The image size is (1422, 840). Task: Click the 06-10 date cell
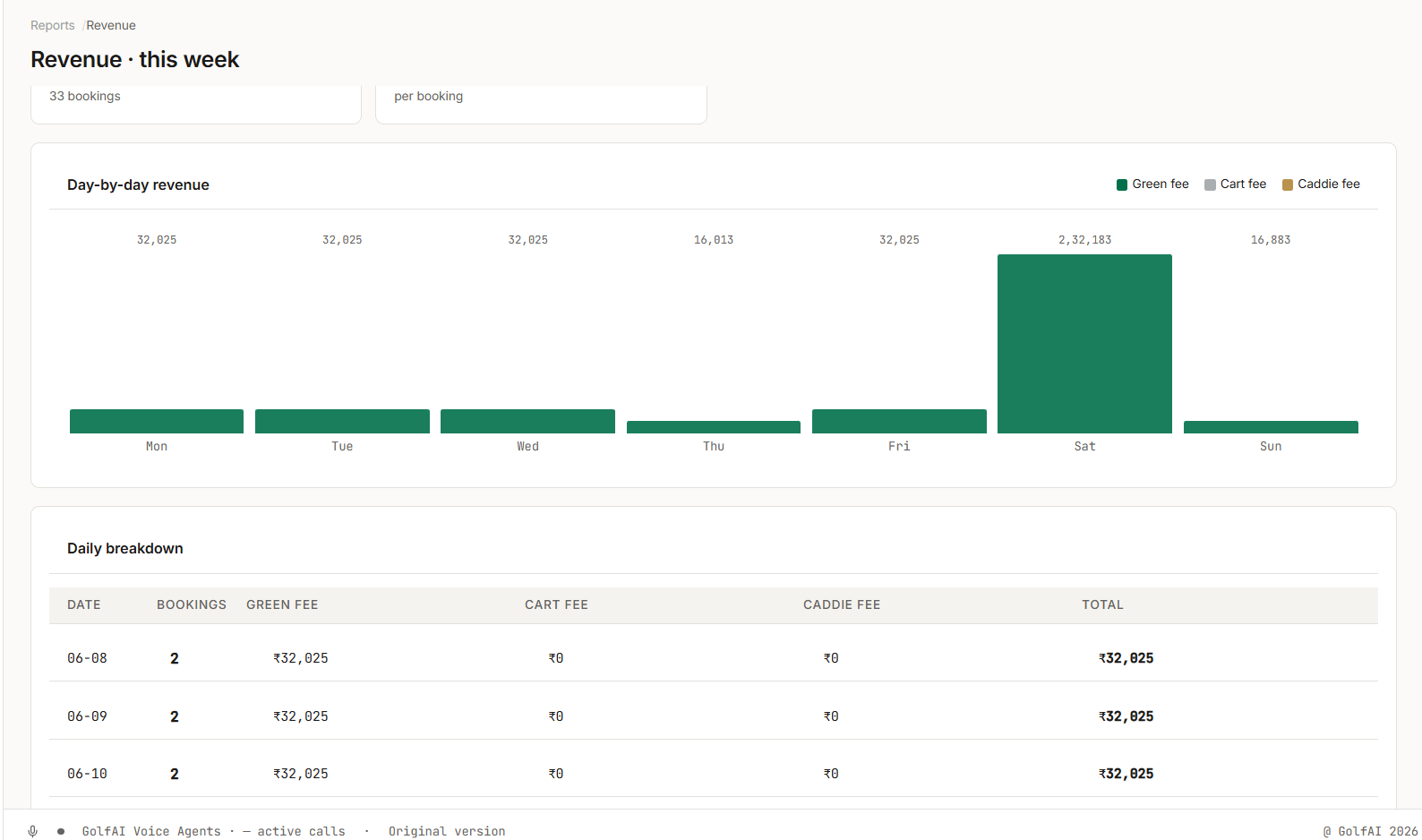(x=87, y=774)
